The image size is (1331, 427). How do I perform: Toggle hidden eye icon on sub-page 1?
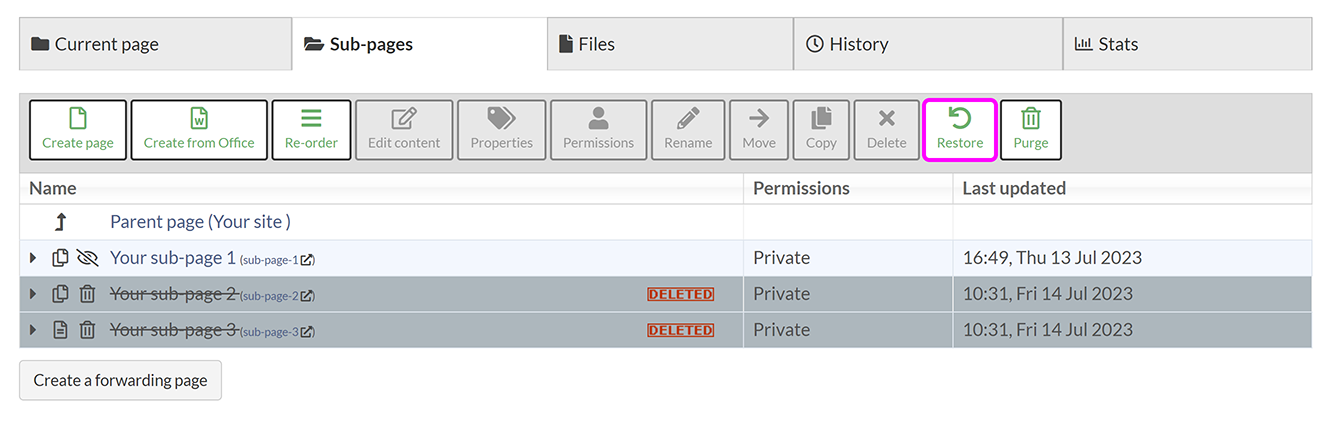pos(87,258)
